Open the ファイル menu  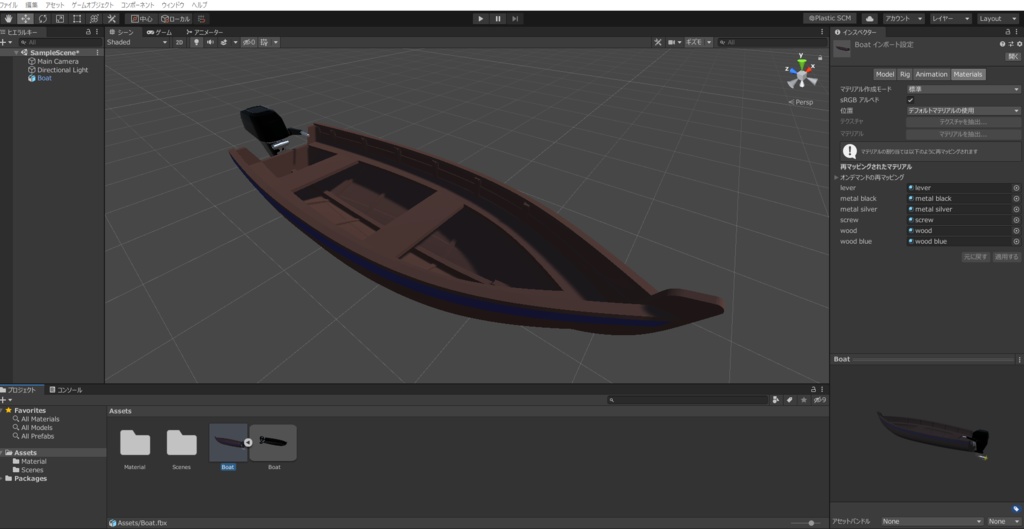pos(8,5)
